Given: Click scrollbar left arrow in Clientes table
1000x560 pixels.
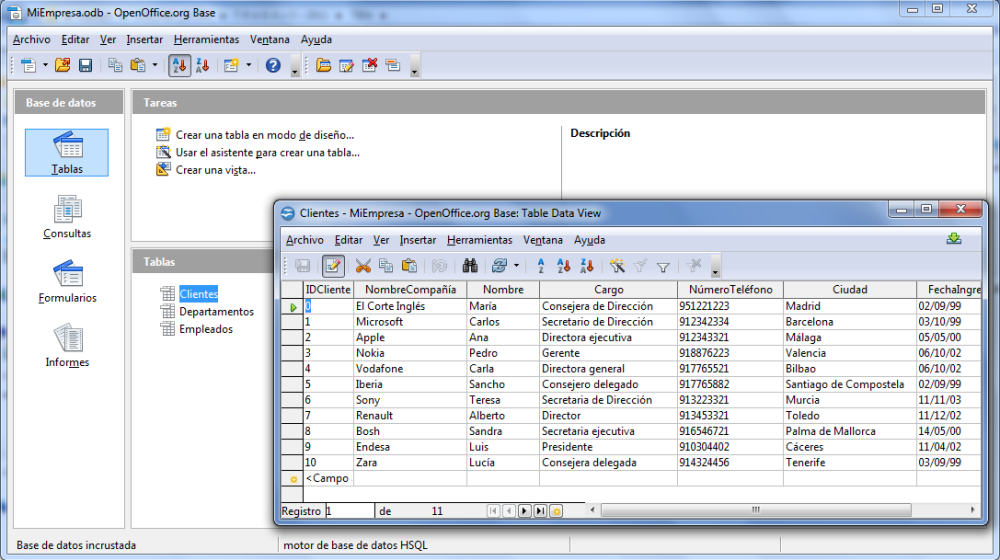Looking at the screenshot, I should click(x=592, y=510).
